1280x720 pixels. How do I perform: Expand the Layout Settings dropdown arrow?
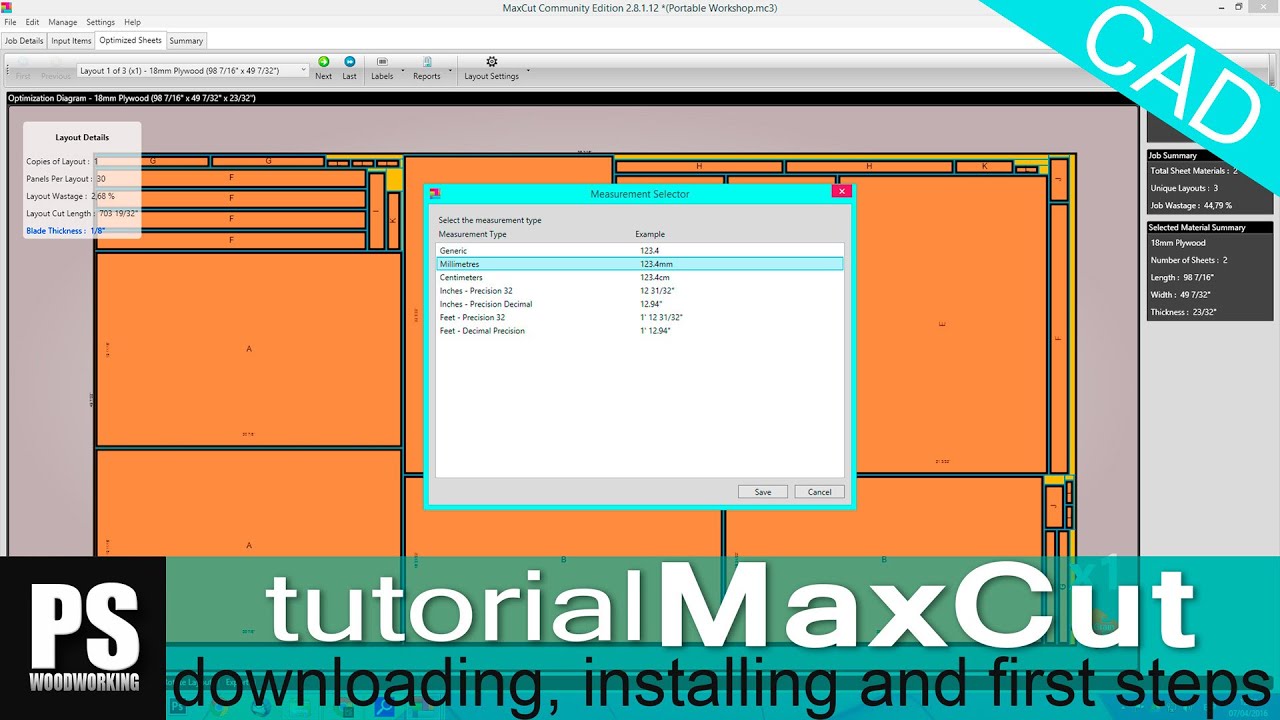pos(528,70)
